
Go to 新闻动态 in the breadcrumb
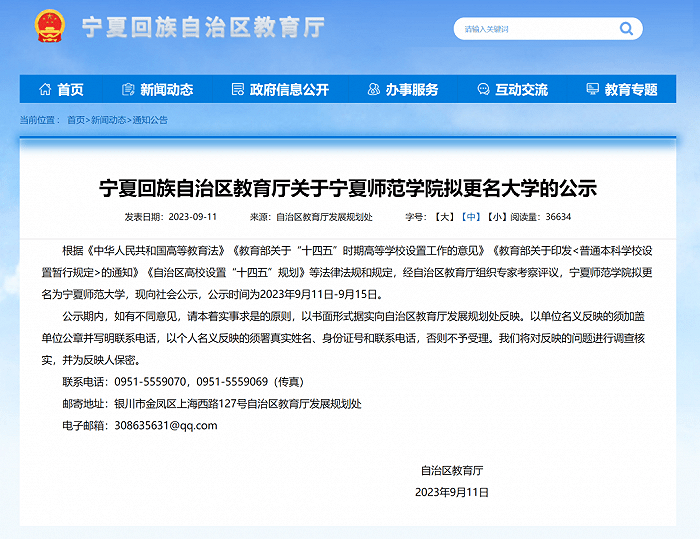[x=108, y=120]
